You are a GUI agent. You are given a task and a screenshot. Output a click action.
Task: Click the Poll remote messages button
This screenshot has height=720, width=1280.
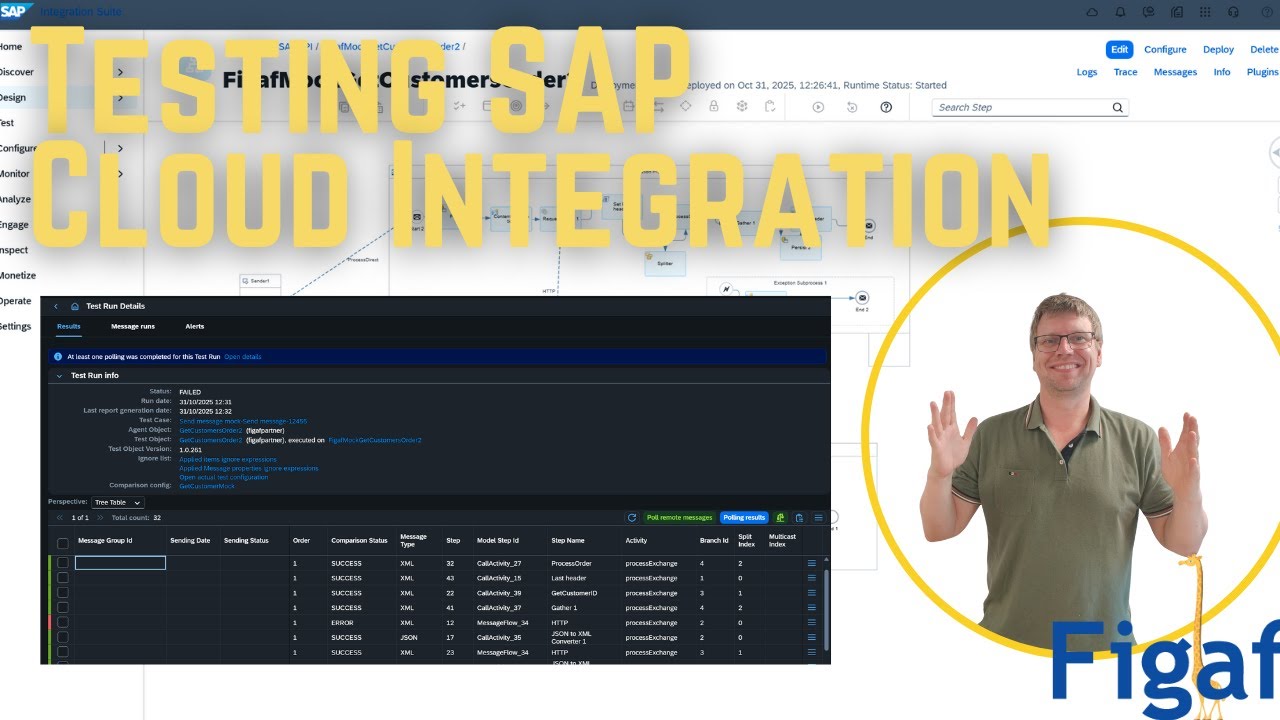click(x=679, y=517)
